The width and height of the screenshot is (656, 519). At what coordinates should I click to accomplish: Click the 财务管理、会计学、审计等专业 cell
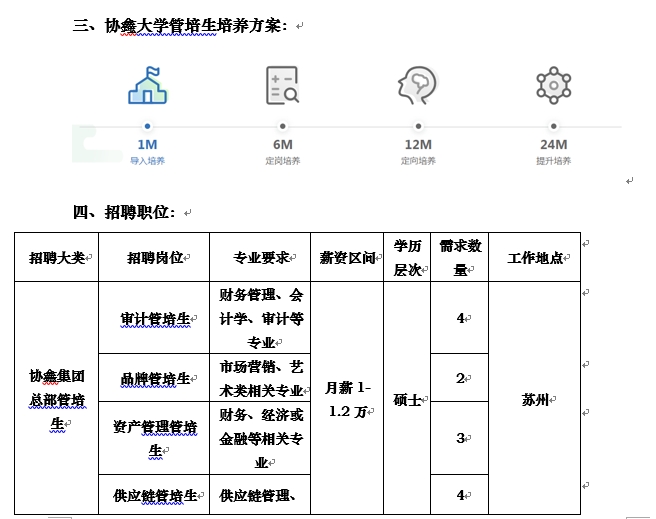(x=260, y=317)
